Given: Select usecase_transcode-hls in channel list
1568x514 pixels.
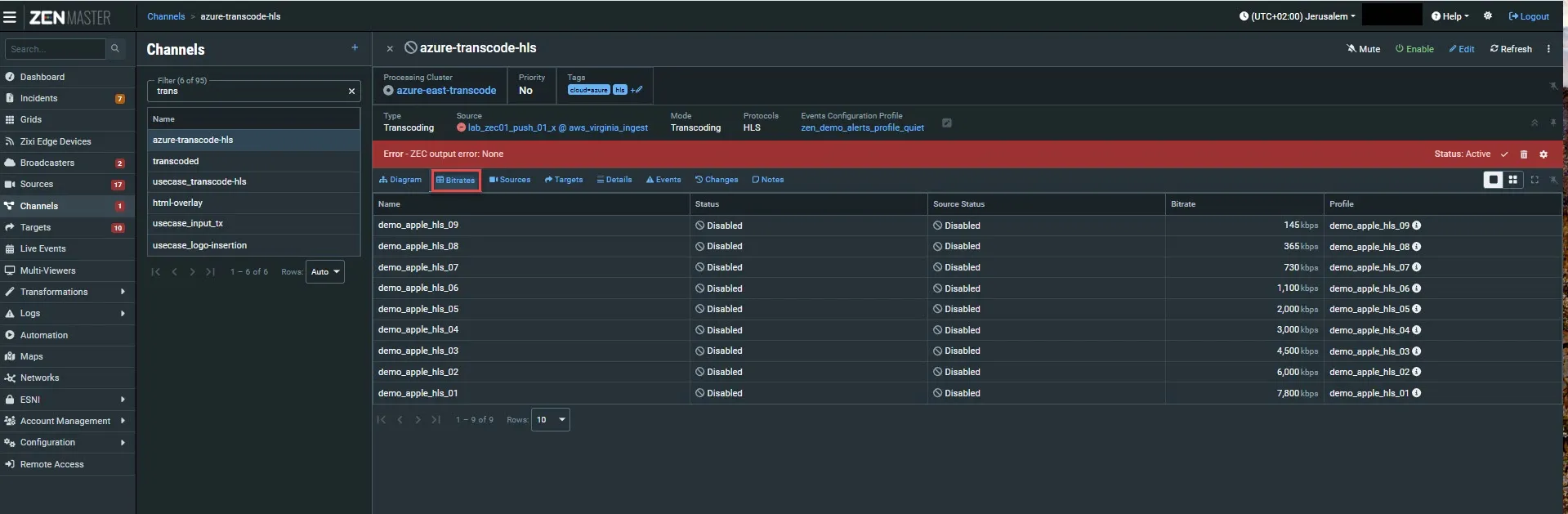Looking at the screenshot, I should (x=254, y=181).
